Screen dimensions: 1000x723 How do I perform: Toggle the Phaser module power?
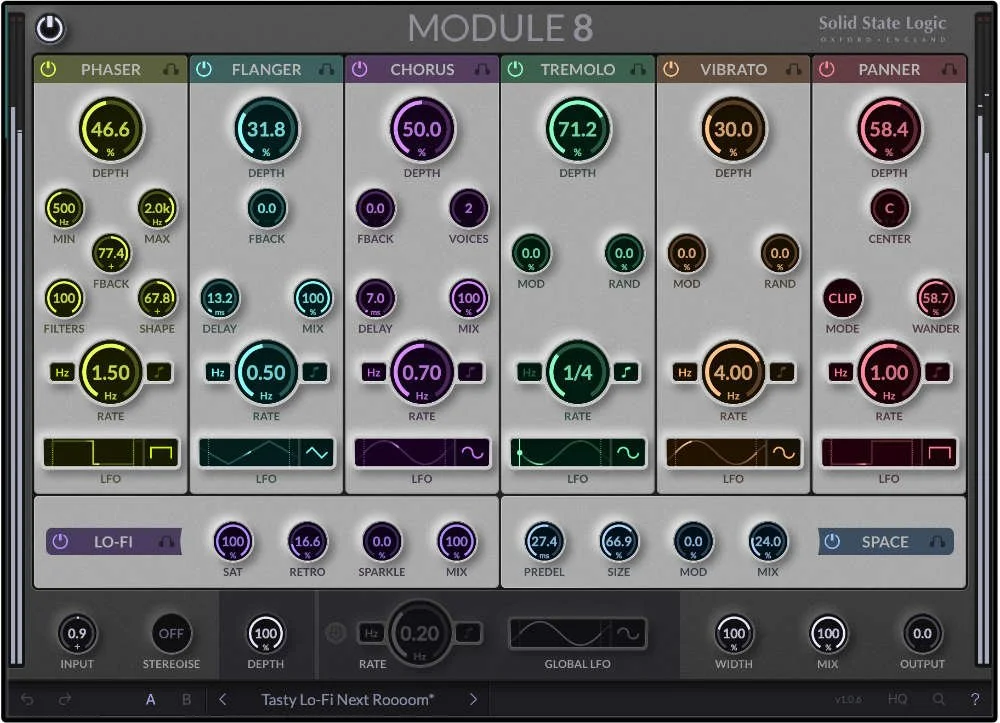click(48, 69)
